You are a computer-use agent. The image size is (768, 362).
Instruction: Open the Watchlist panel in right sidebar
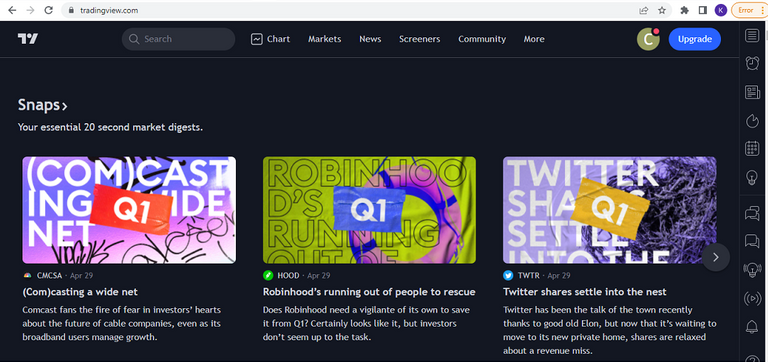[752, 36]
